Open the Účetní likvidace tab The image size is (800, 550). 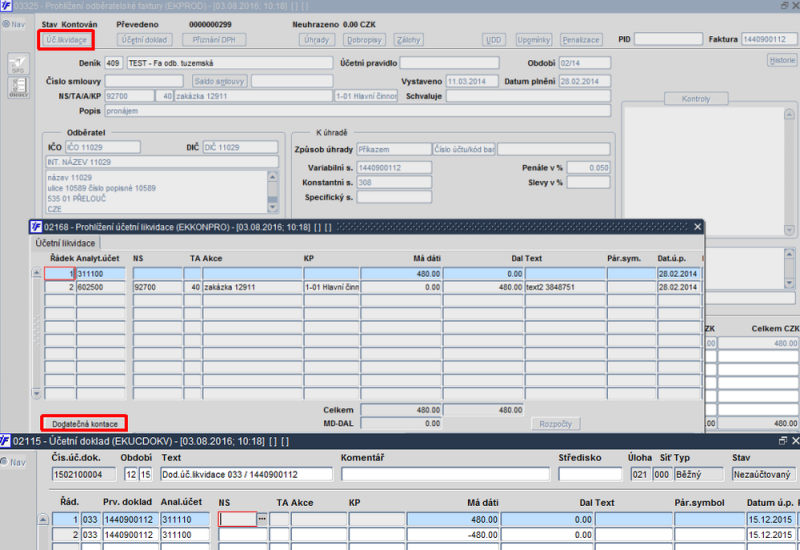tap(66, 243)
